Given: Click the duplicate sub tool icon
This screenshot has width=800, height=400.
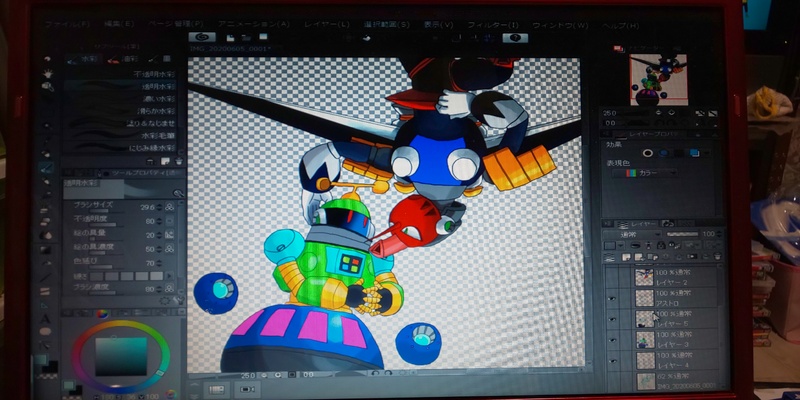Looking at the screenshot, I should 165,161.
